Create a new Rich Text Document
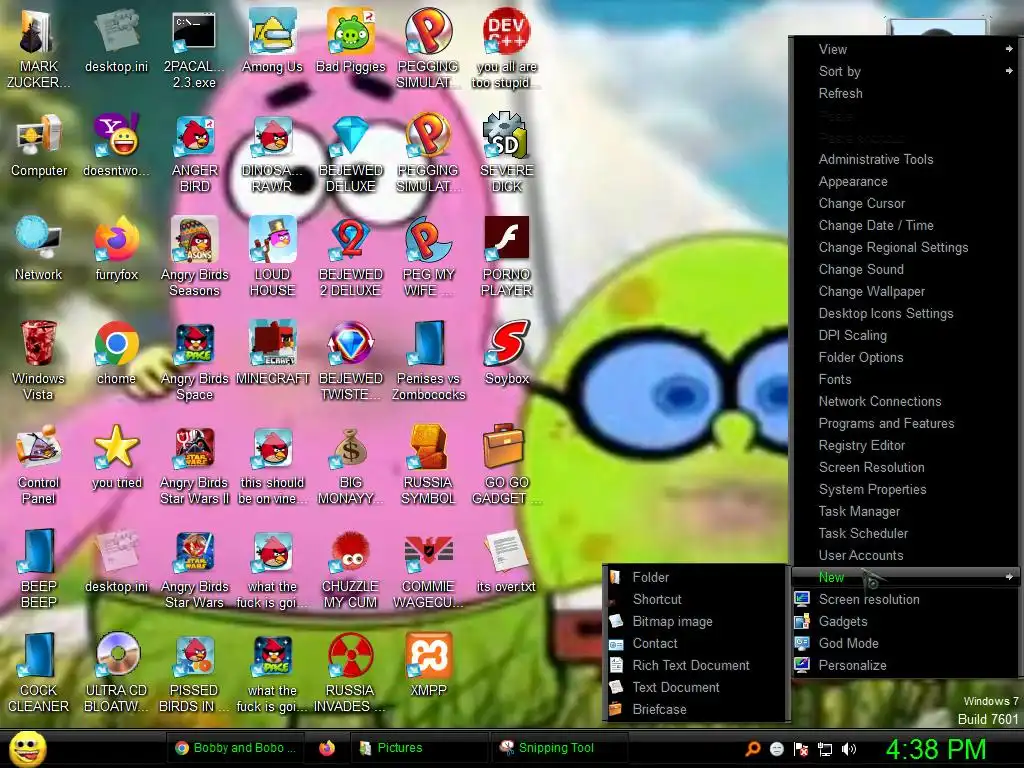 click(696, 665)
